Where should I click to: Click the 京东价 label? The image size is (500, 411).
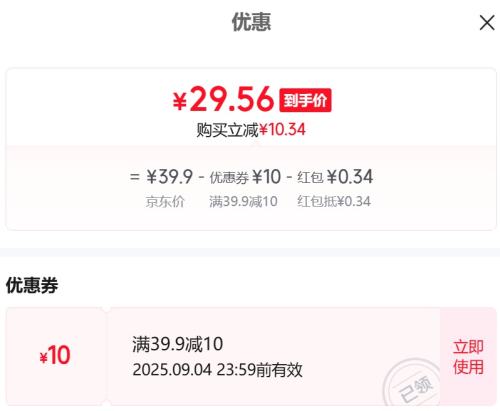click(165, 202)
